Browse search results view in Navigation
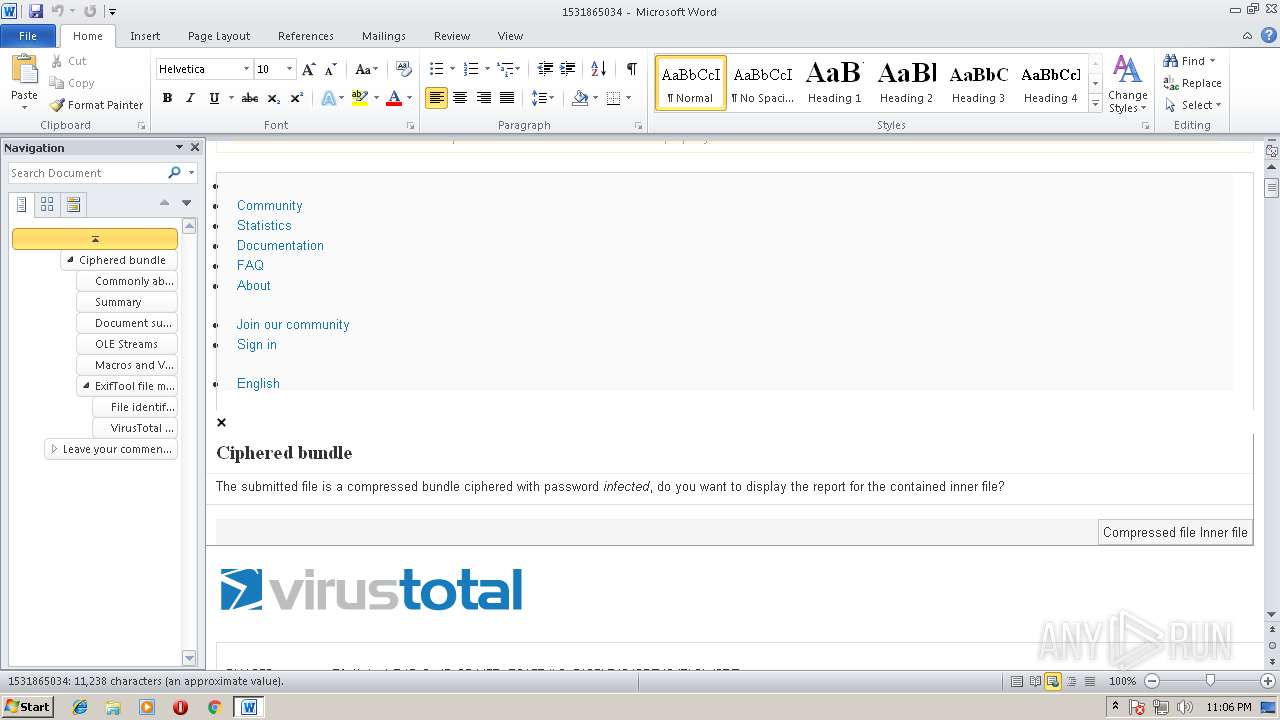 73,205
